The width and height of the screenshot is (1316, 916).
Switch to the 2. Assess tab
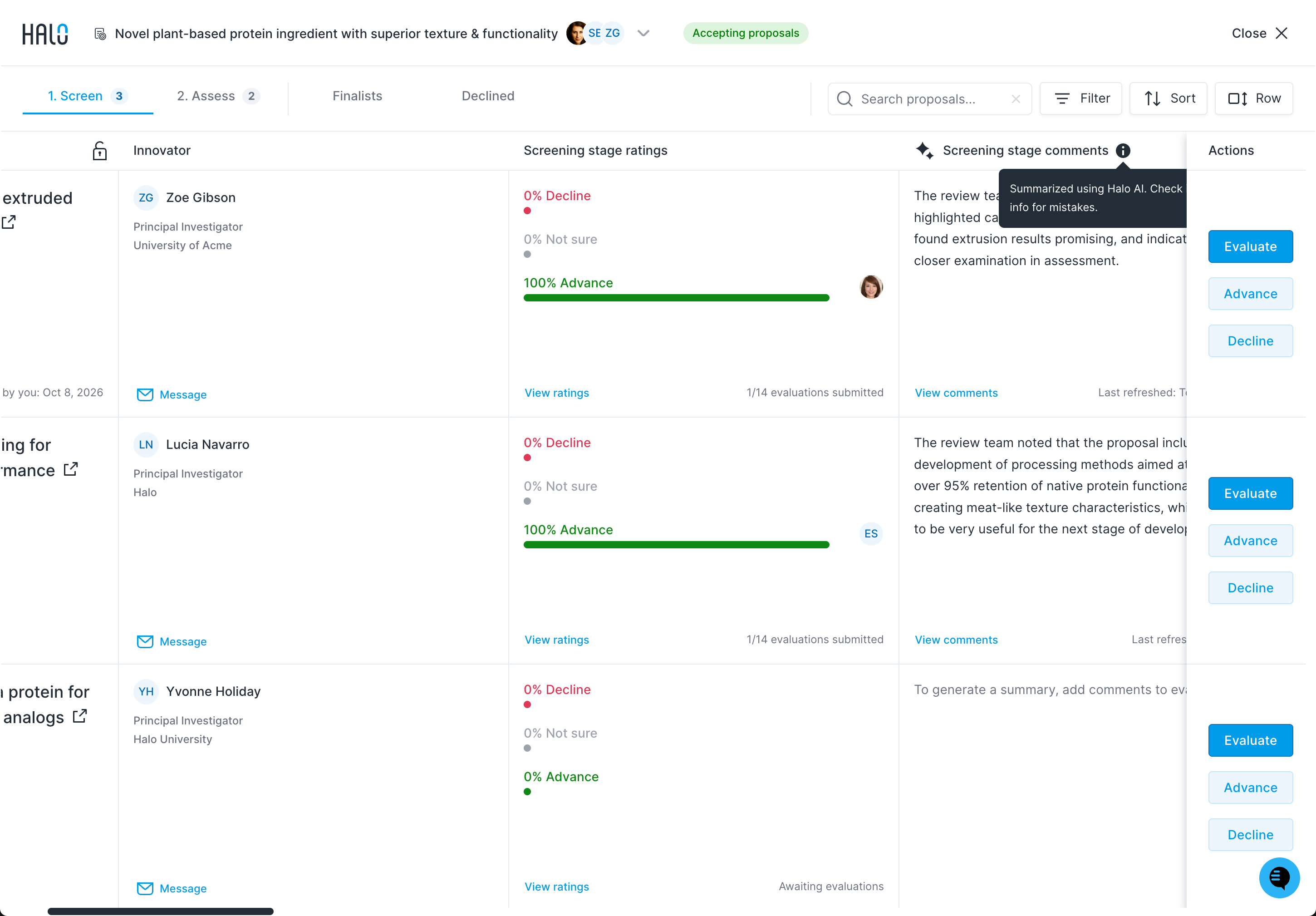click(x=218, y=96)
